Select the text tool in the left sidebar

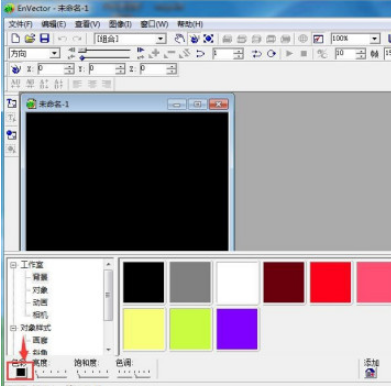coord(11,118)
